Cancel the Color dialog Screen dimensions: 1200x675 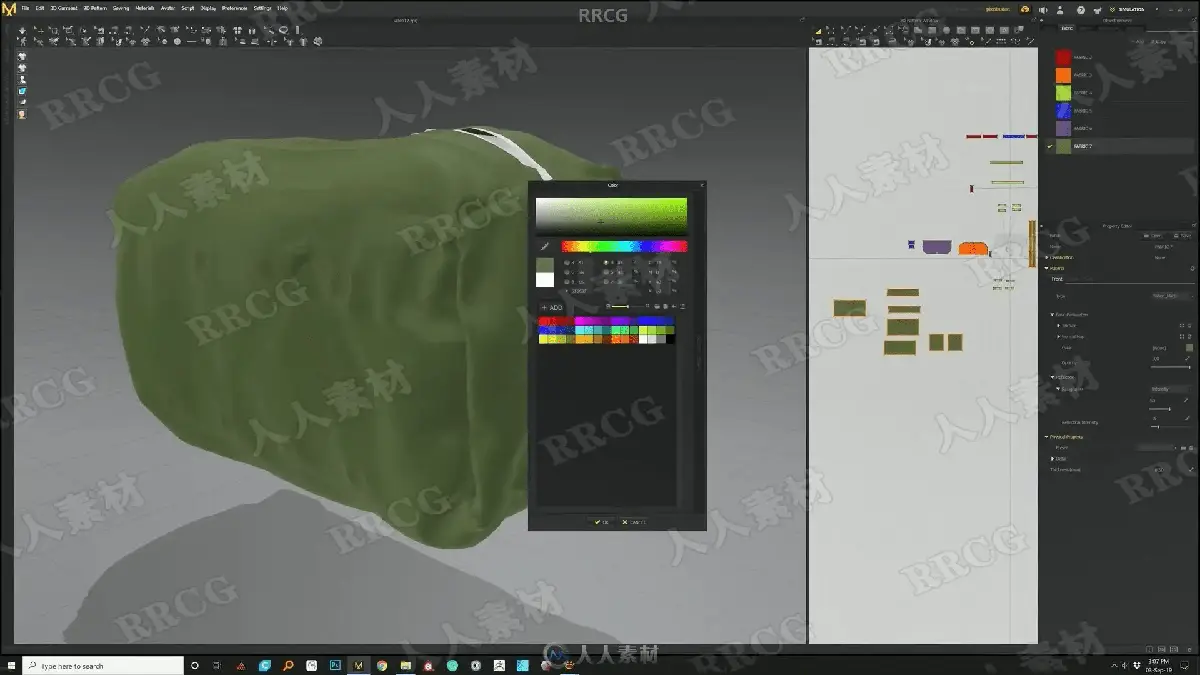(x=632, y=522)
